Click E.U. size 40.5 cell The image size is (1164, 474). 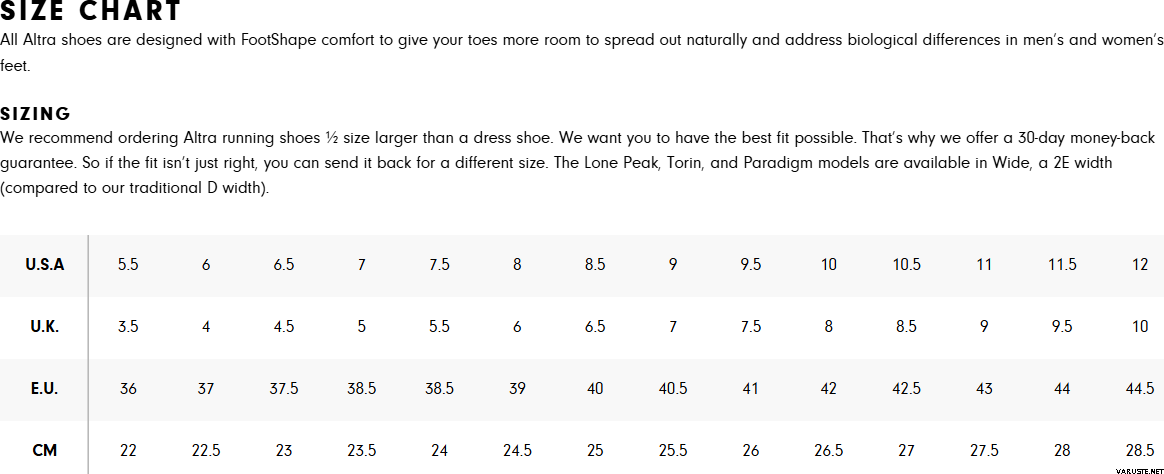click(x=673, y=389)
